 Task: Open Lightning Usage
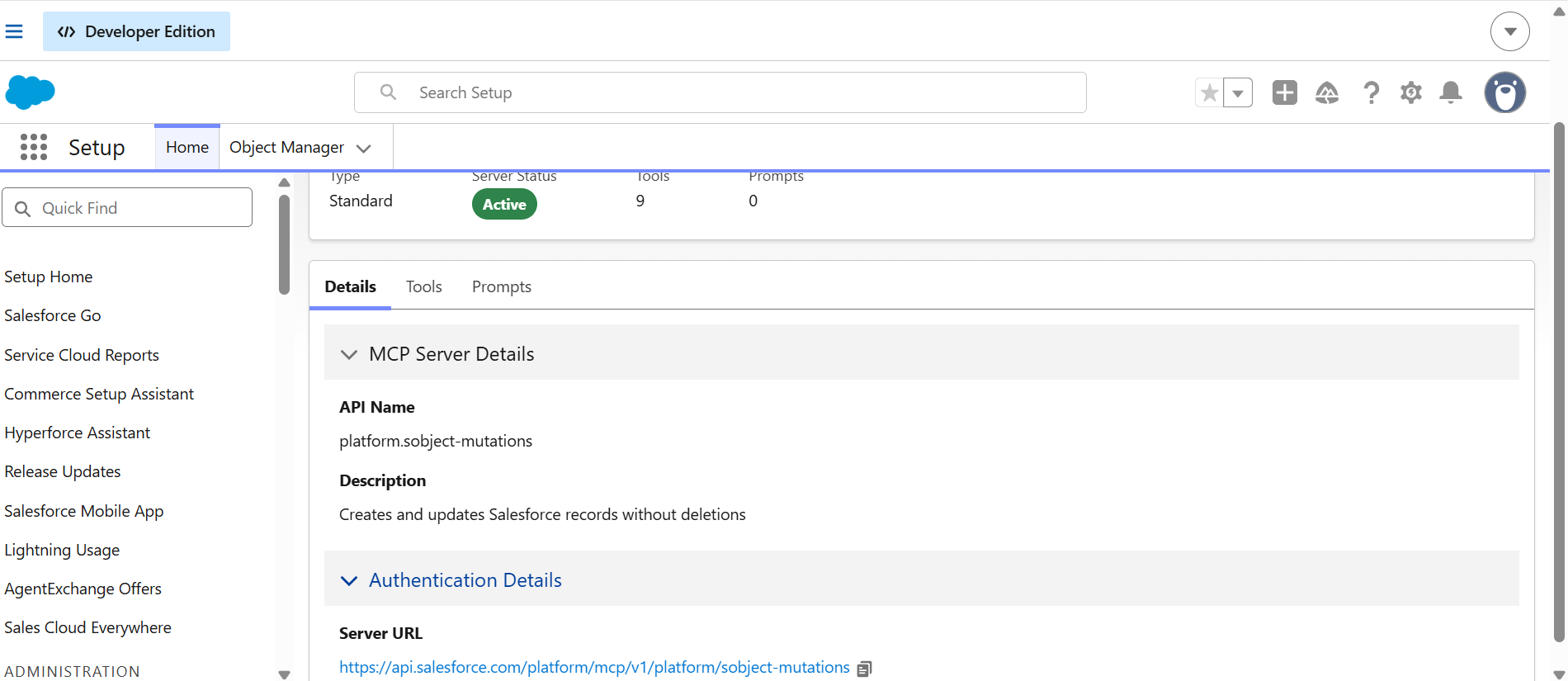pyautogui.click(x=62, y=550)
